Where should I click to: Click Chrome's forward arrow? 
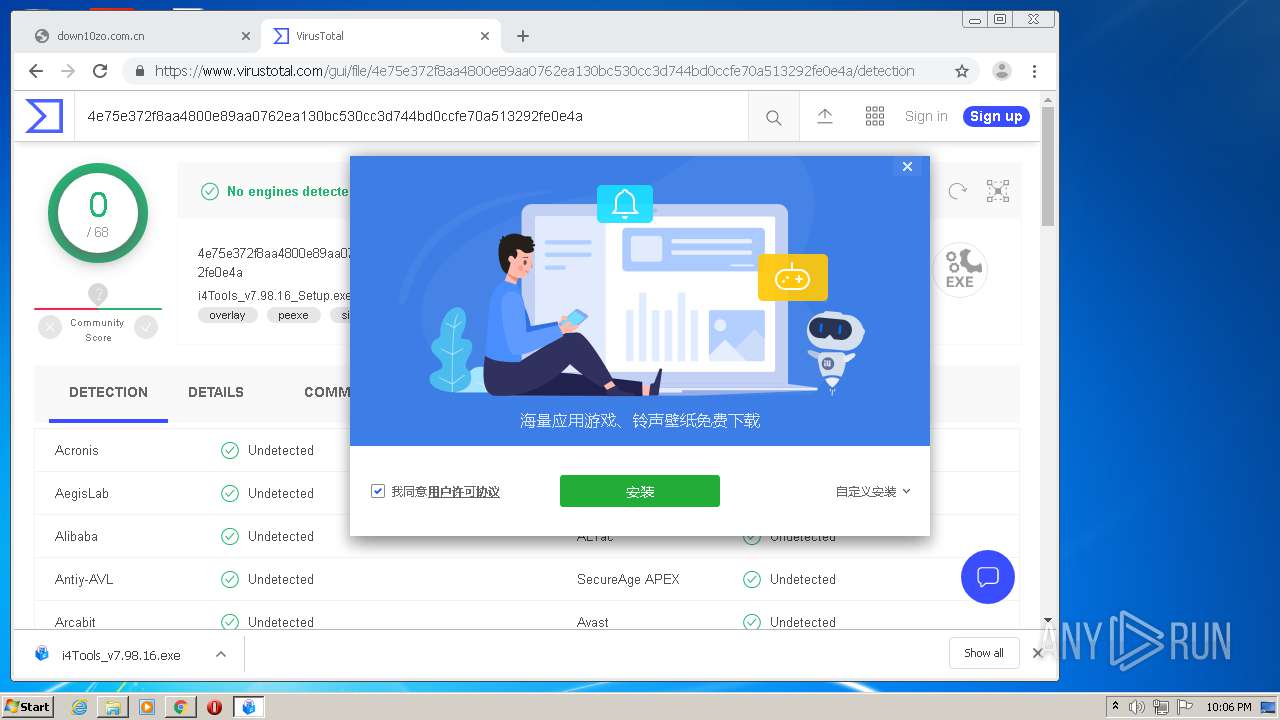(x=68, y=71)
